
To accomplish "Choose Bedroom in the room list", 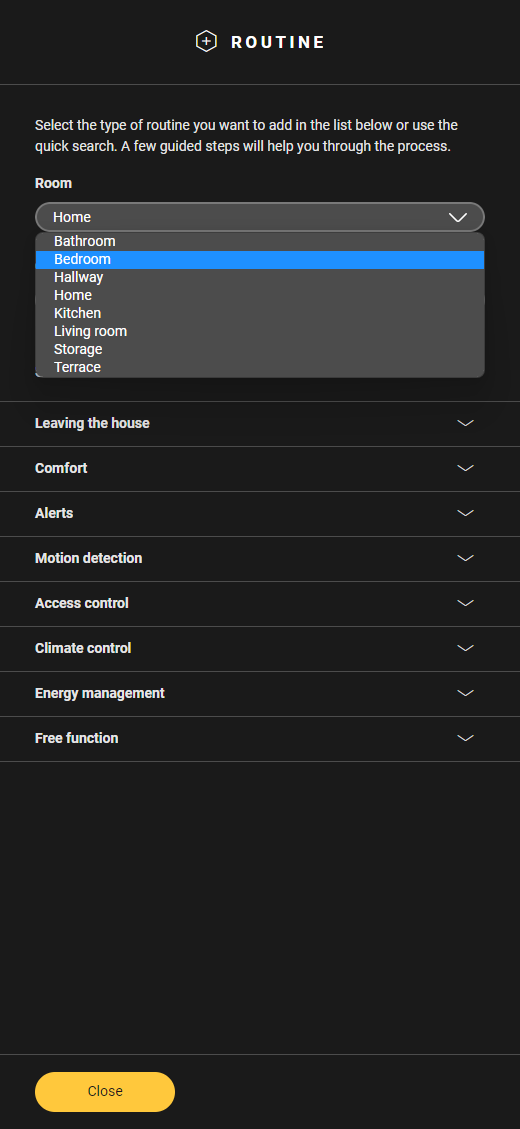I will 259,260.
